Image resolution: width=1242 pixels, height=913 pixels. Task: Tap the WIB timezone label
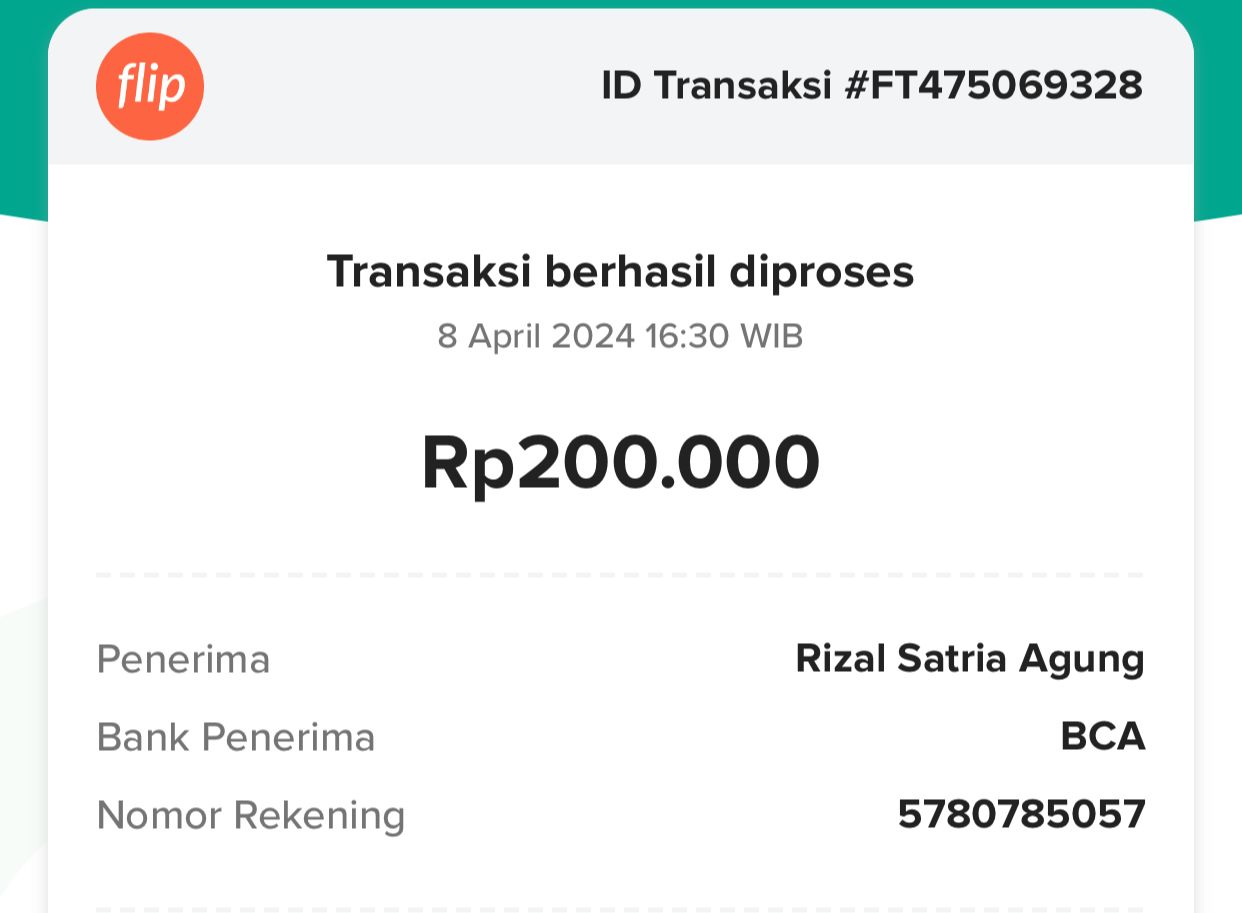771,336
